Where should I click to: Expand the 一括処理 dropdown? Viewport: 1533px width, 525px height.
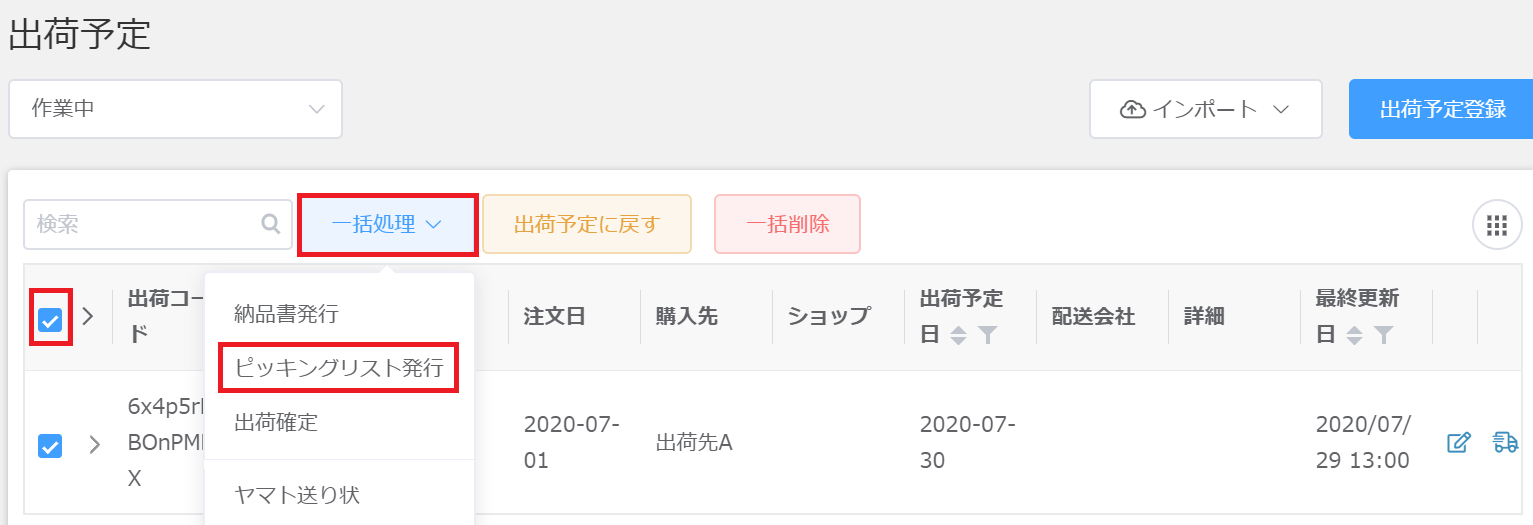tap(388, 224)
